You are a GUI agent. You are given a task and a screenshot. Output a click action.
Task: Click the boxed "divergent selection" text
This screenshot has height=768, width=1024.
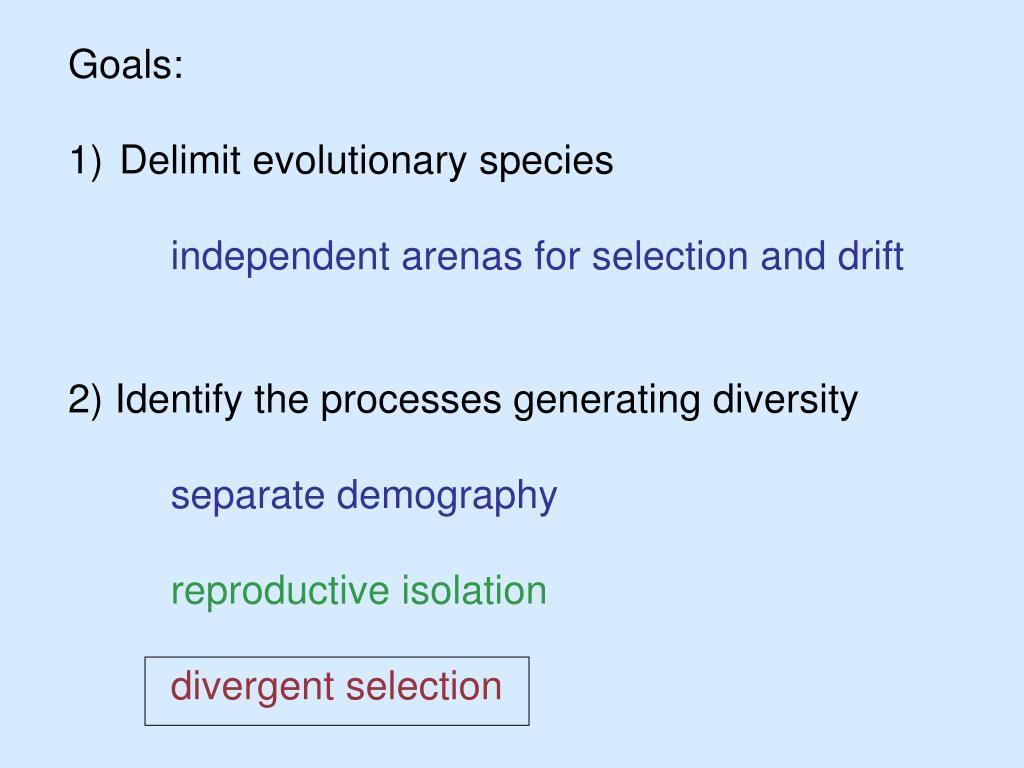[x=336, y=688]
